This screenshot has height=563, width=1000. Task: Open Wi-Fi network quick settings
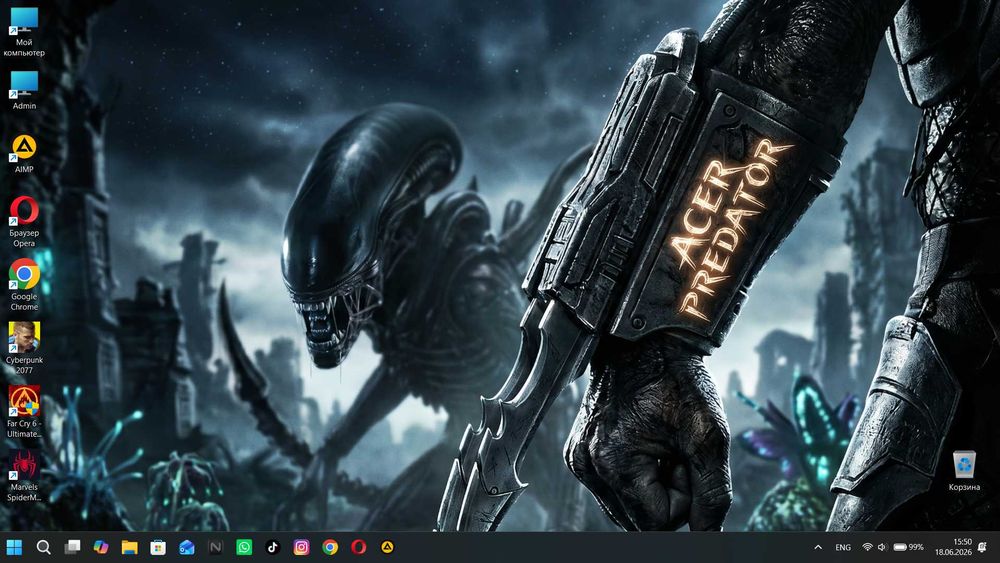point(867,547)
